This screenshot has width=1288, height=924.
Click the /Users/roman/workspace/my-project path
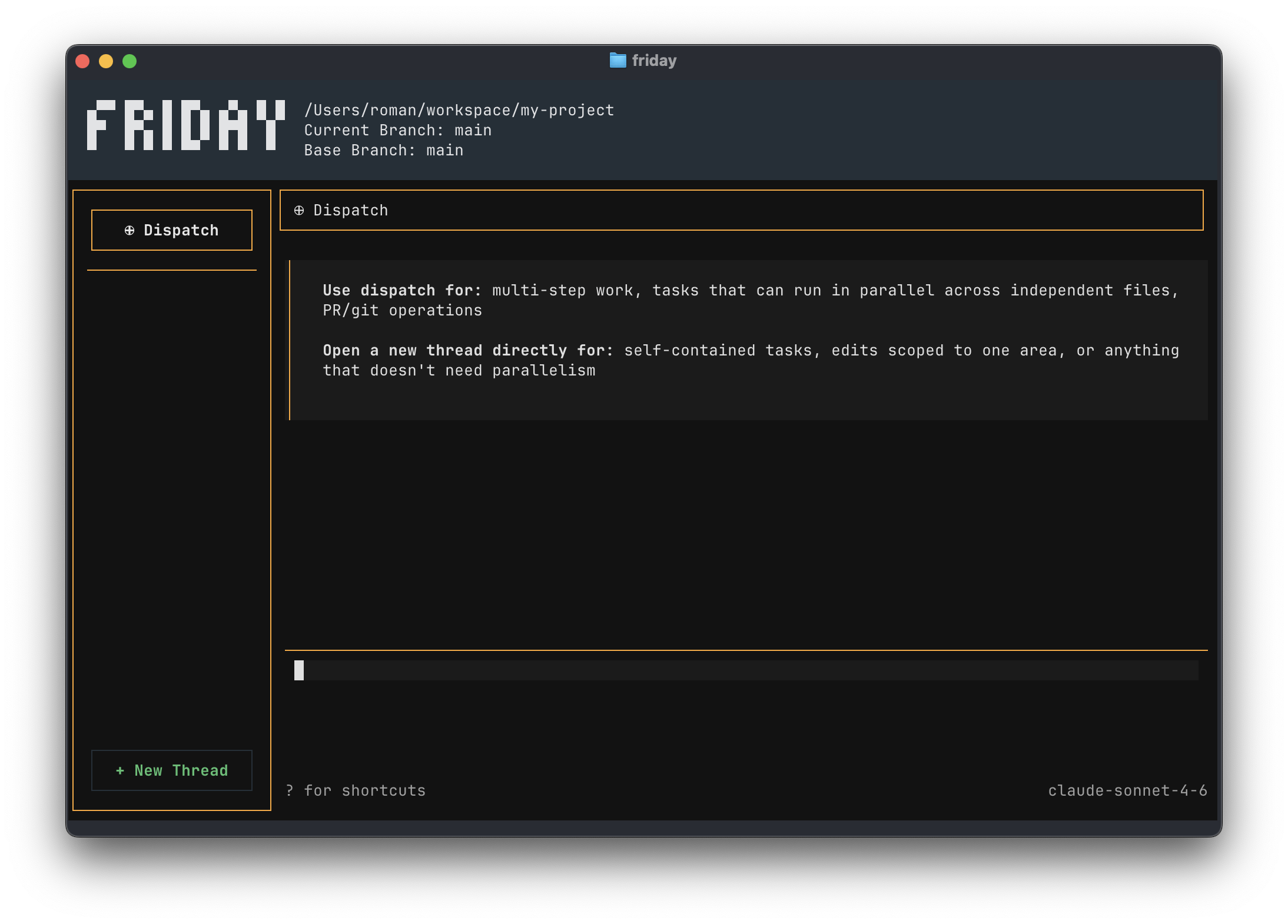[x=459, y=110]
